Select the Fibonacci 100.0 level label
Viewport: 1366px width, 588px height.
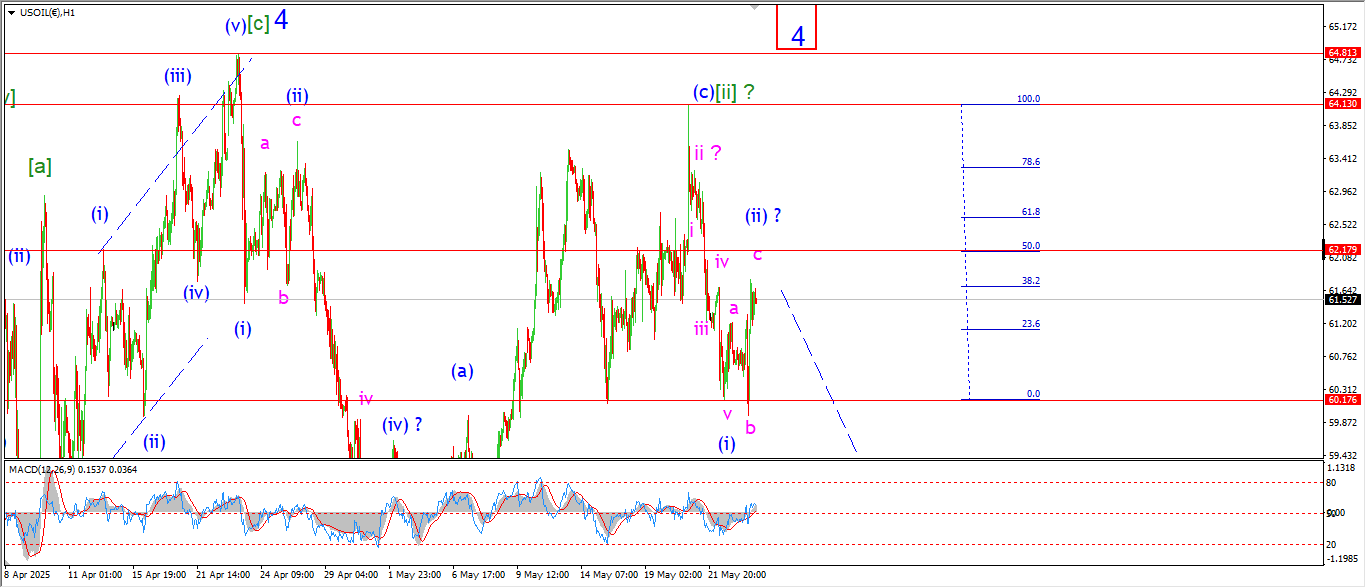(1028, 99)
